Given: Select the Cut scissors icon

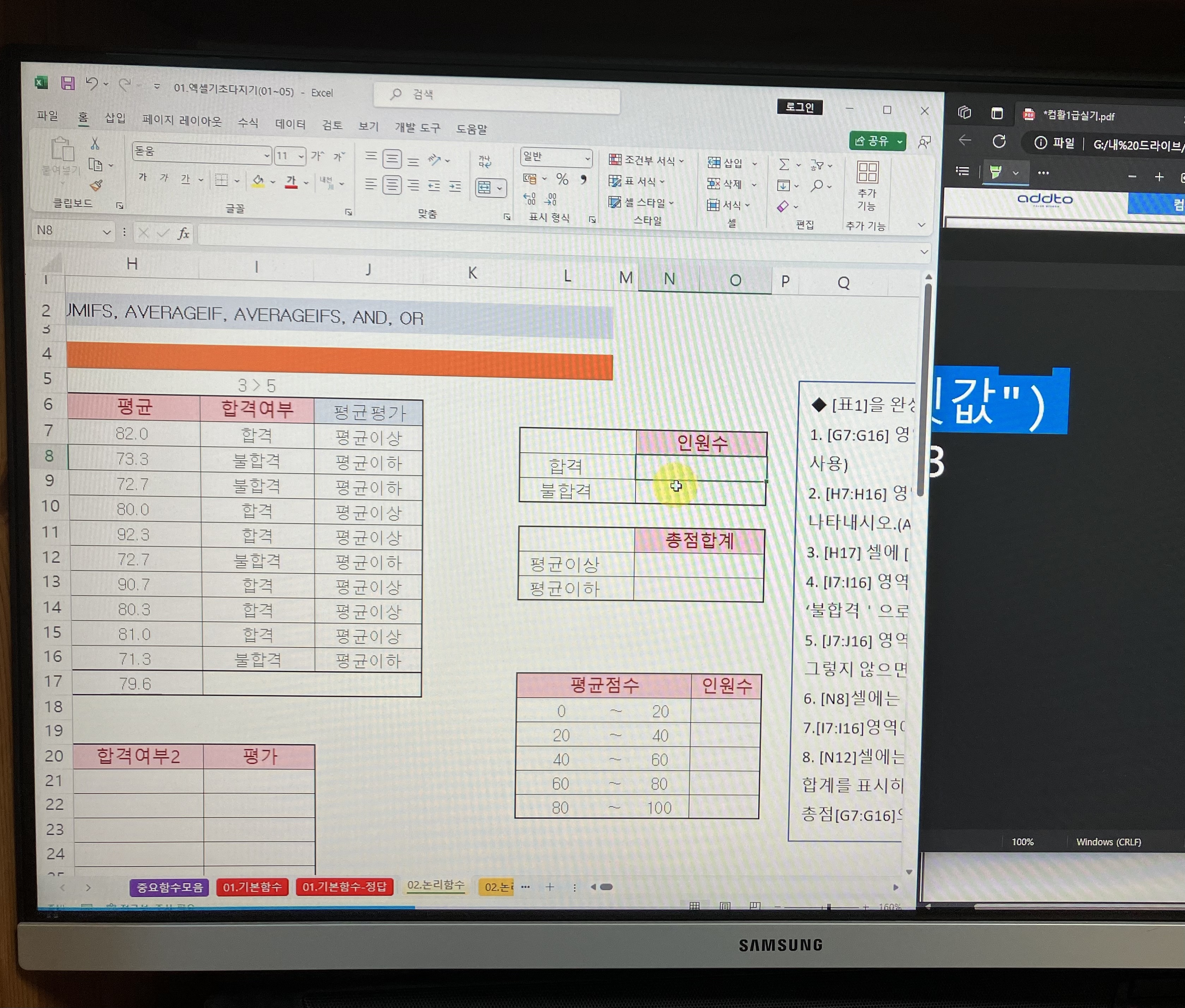Looking at the screenshot, I should pyautogui.click(x=96, y=144).
